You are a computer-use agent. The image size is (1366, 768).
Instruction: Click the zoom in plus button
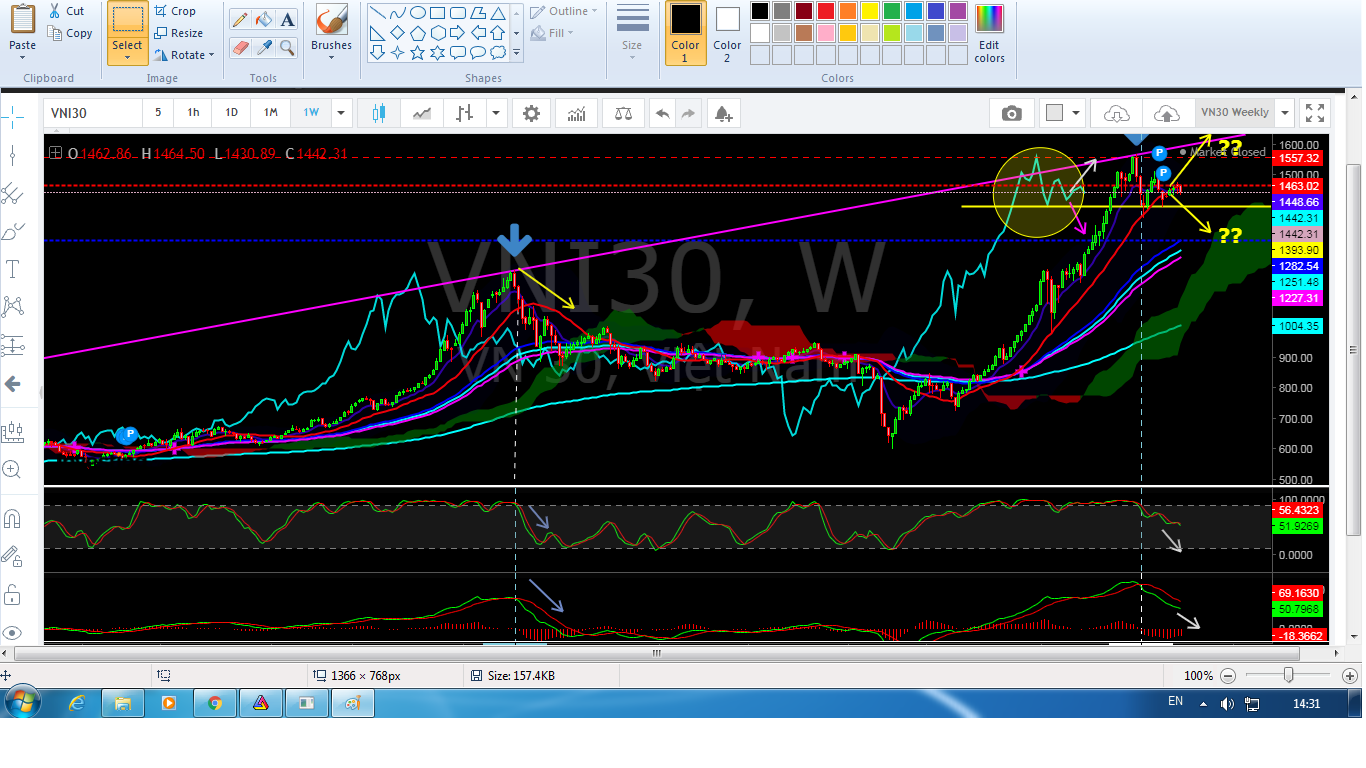tap(1349, 676)
